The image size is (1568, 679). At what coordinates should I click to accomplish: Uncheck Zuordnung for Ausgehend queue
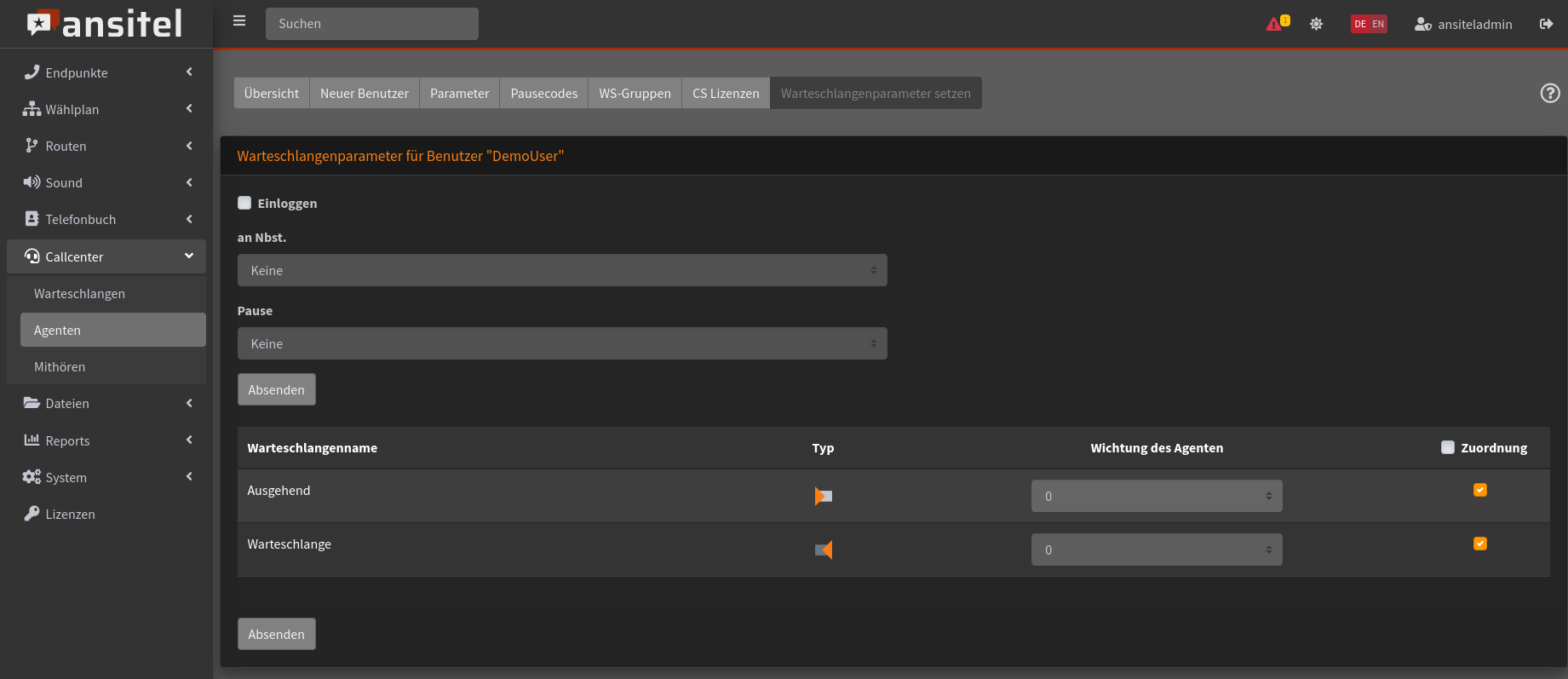(1480, 490)
